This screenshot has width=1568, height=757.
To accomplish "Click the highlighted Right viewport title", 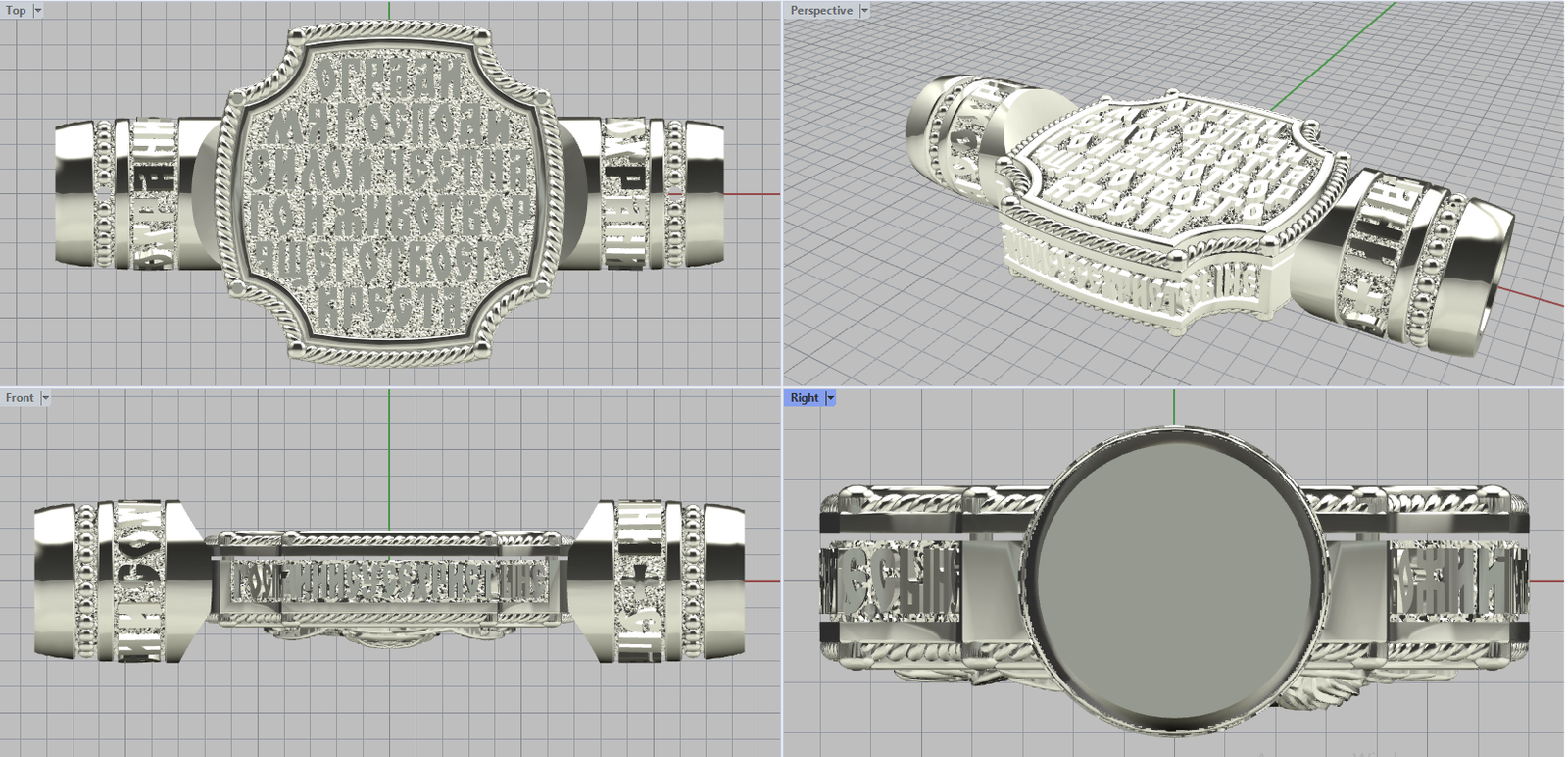I will pos(805,398).
